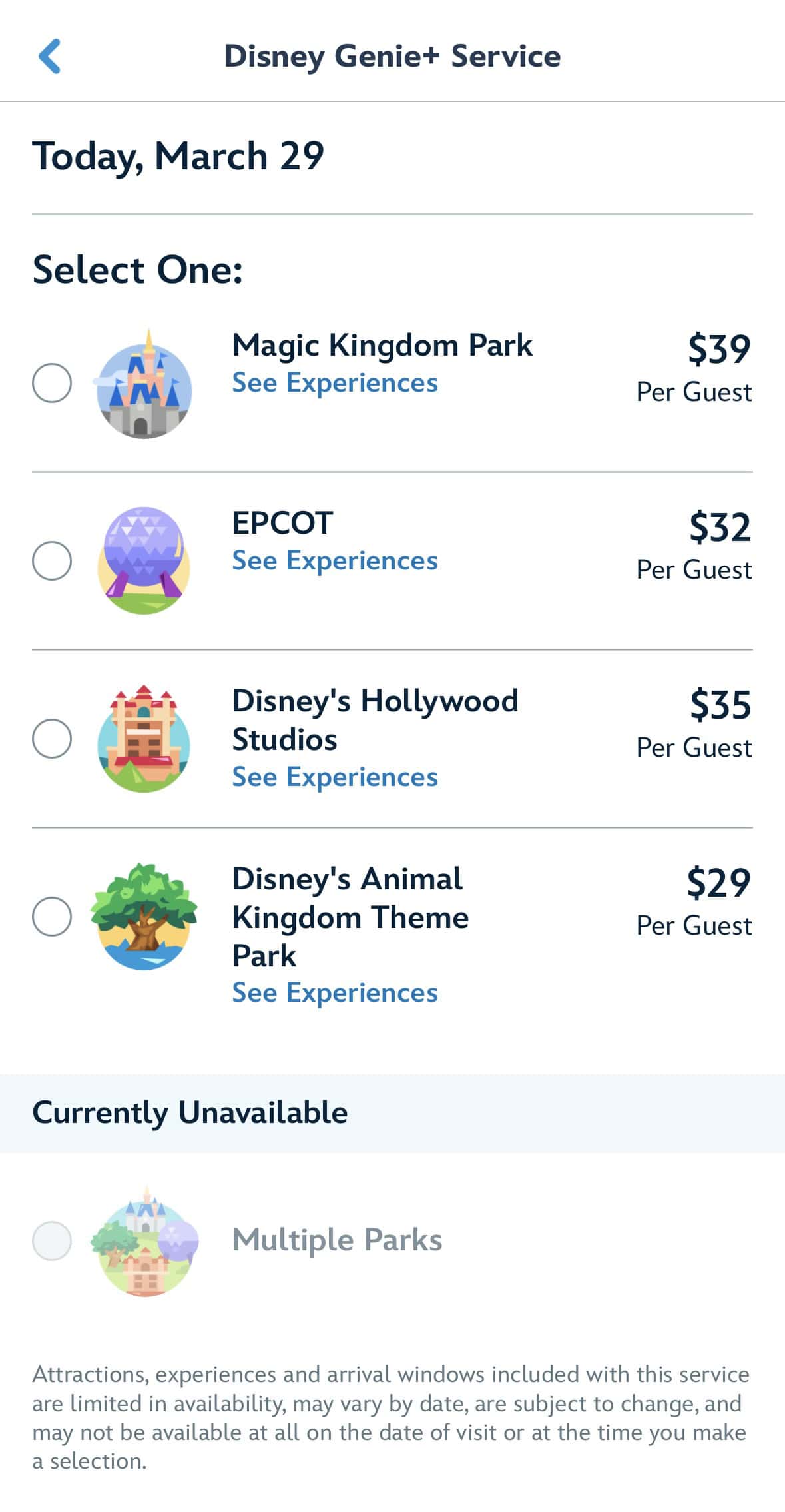
Task: Choose the Disney's Hollywood Studios radio button
Action: (52, 738)
